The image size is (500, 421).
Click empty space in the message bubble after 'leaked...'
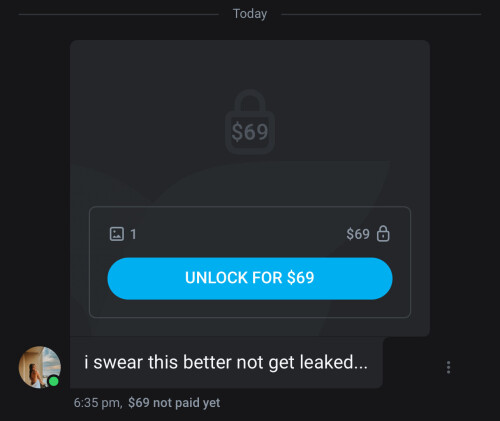click(x=376, y=362)
